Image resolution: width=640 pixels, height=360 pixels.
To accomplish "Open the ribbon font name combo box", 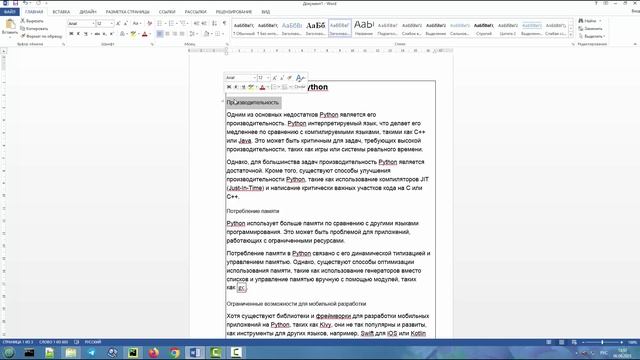I will coord(81,24).
